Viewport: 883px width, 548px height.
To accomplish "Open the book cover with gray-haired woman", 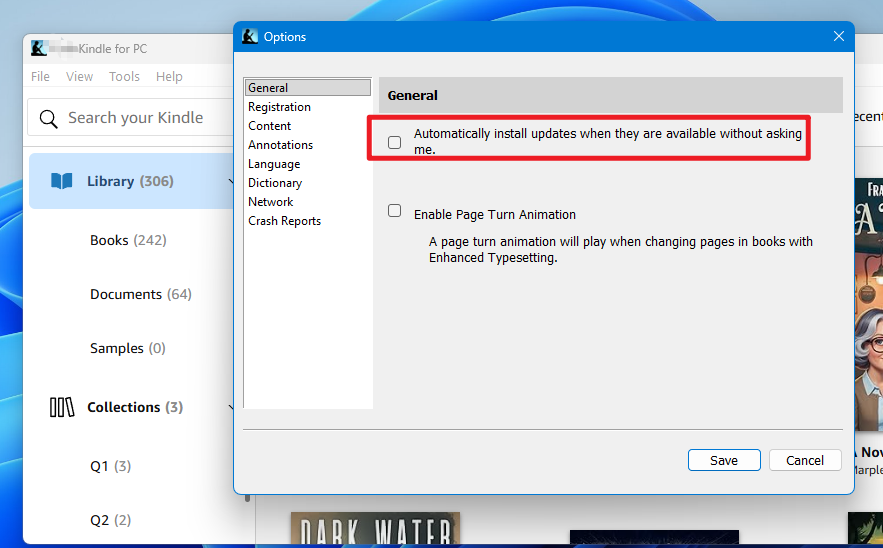I will [x=868, y=304].
